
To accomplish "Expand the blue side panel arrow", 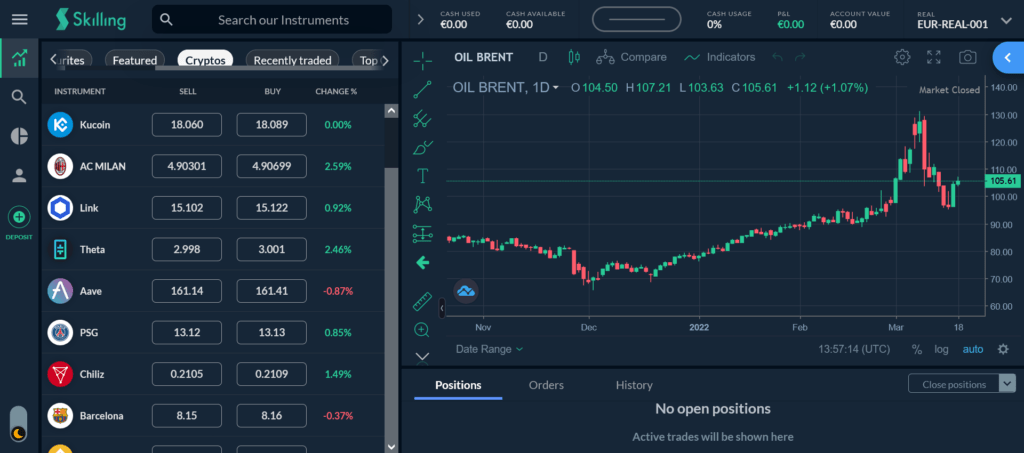I will click(x=1008, y=57).
